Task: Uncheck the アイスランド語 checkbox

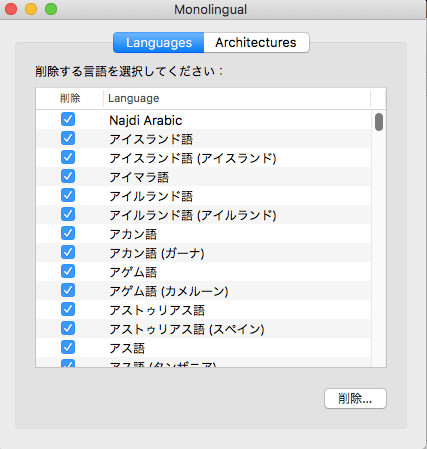Action: click(x=68, y=138)
